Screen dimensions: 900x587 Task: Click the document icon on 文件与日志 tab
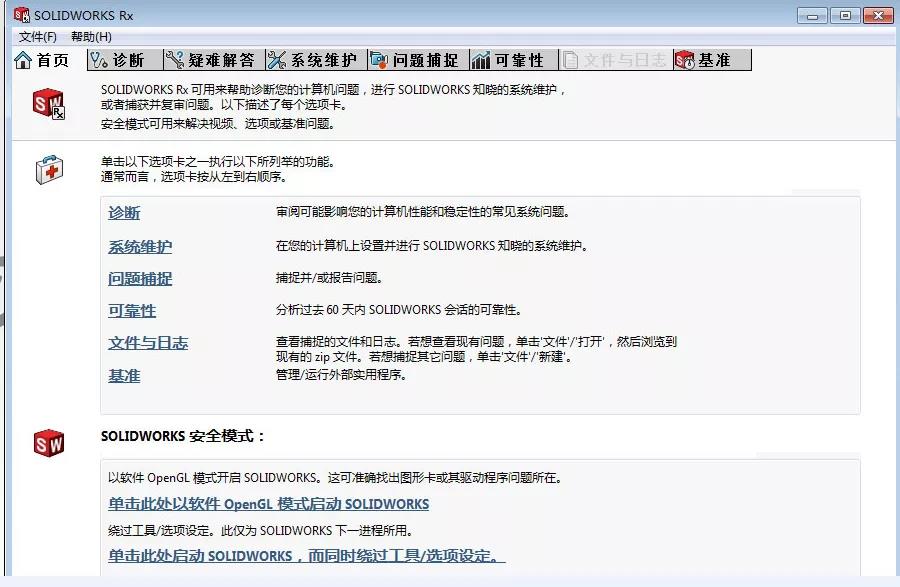571,60
